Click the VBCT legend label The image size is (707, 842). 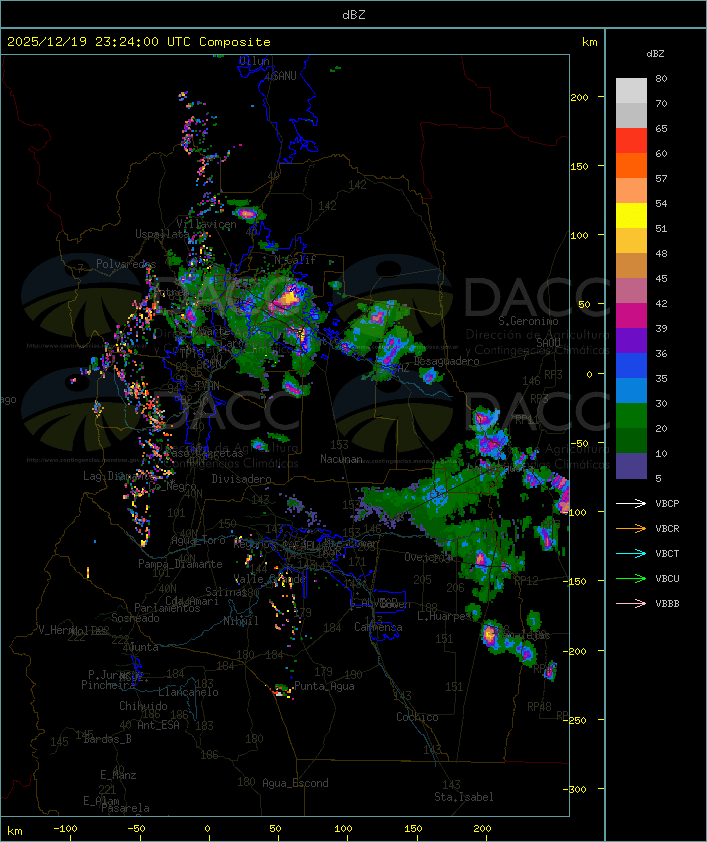pyautogui.click(x=667, y=553)
